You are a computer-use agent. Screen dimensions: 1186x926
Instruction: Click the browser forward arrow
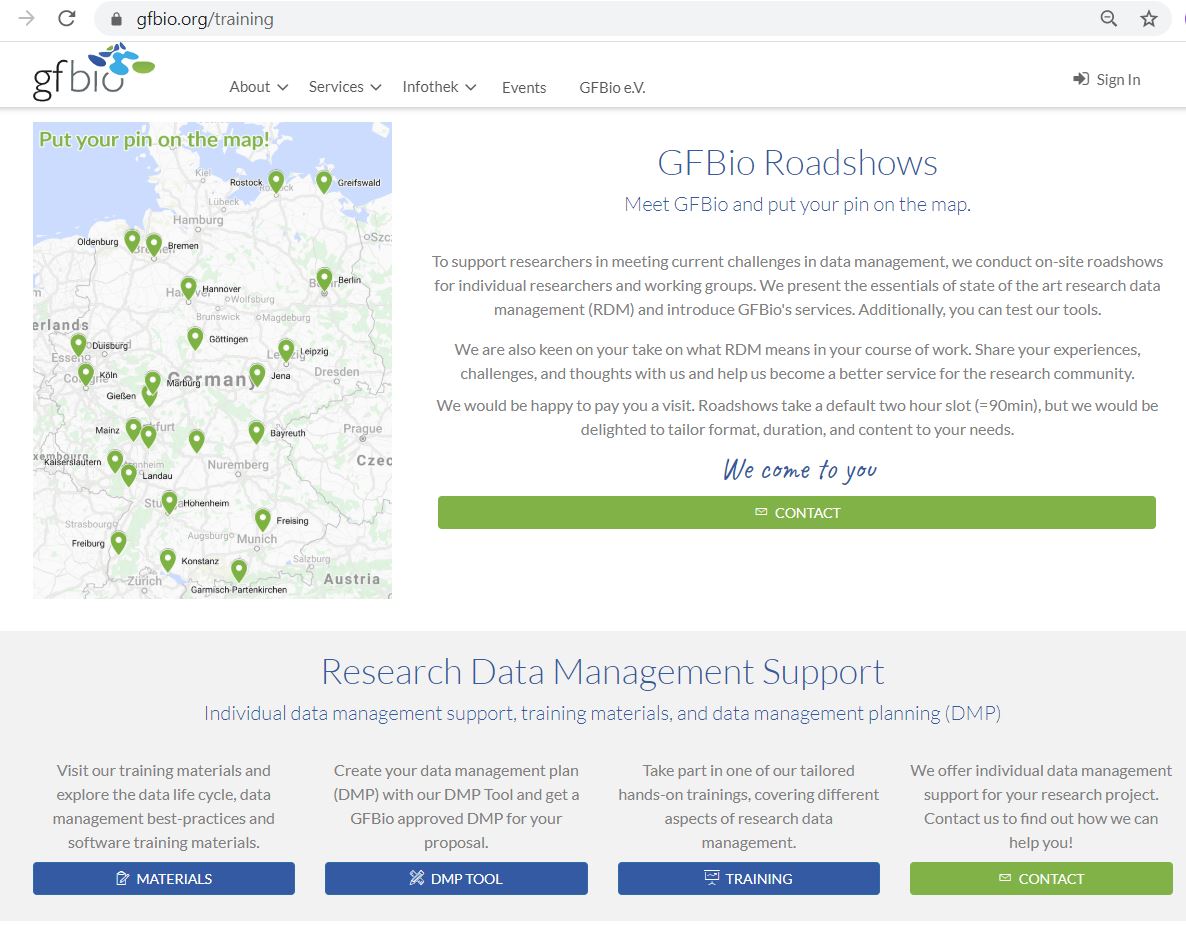coord(26,18)
